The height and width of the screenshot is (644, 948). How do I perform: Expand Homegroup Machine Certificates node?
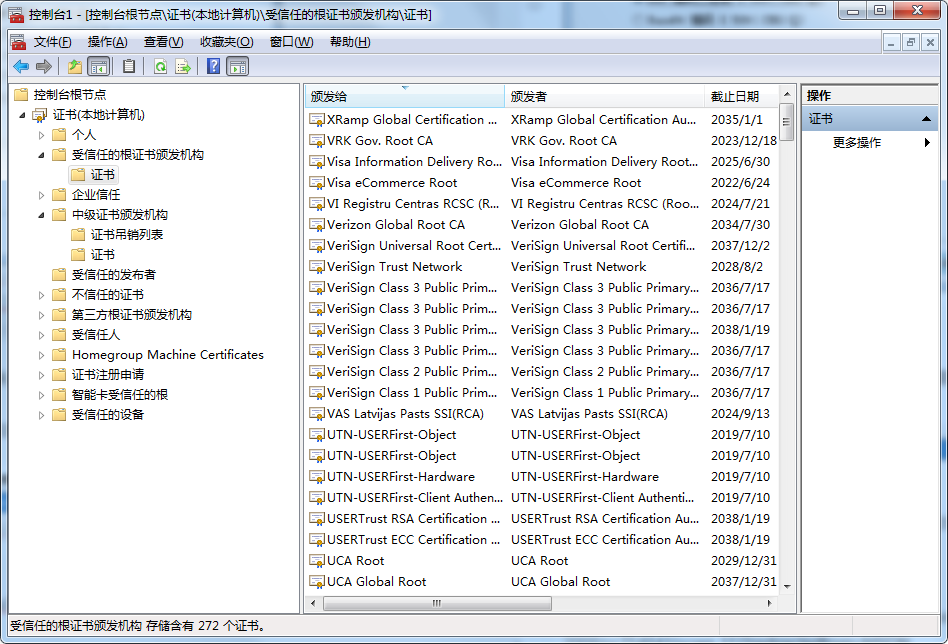coord(41,355)
